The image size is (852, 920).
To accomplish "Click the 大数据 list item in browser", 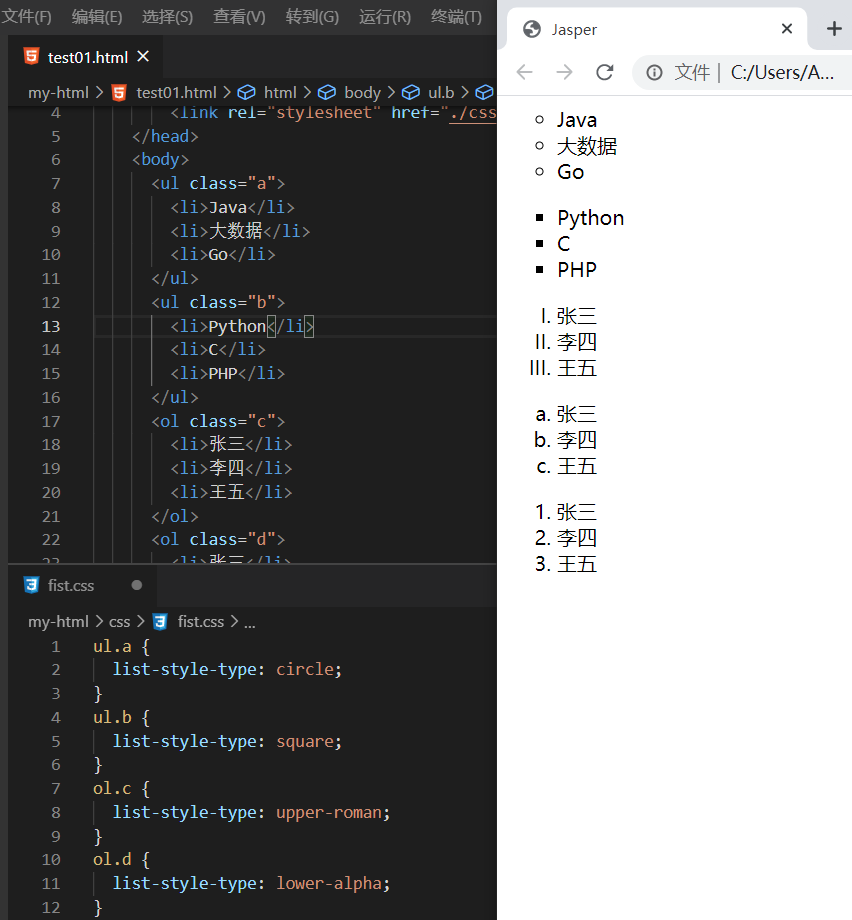I will 587,146.
